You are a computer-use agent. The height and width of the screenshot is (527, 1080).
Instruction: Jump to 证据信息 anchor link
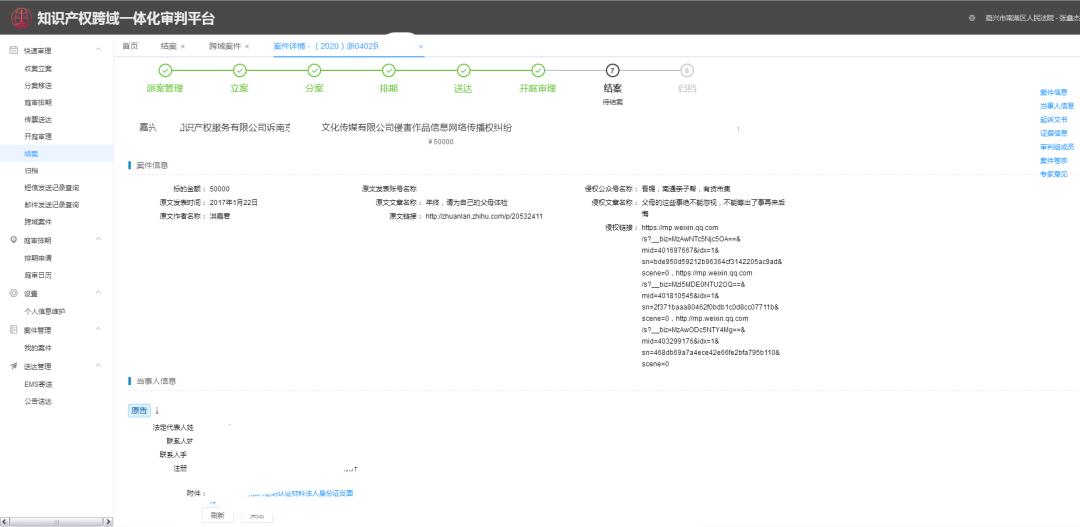click(1053, 133)
